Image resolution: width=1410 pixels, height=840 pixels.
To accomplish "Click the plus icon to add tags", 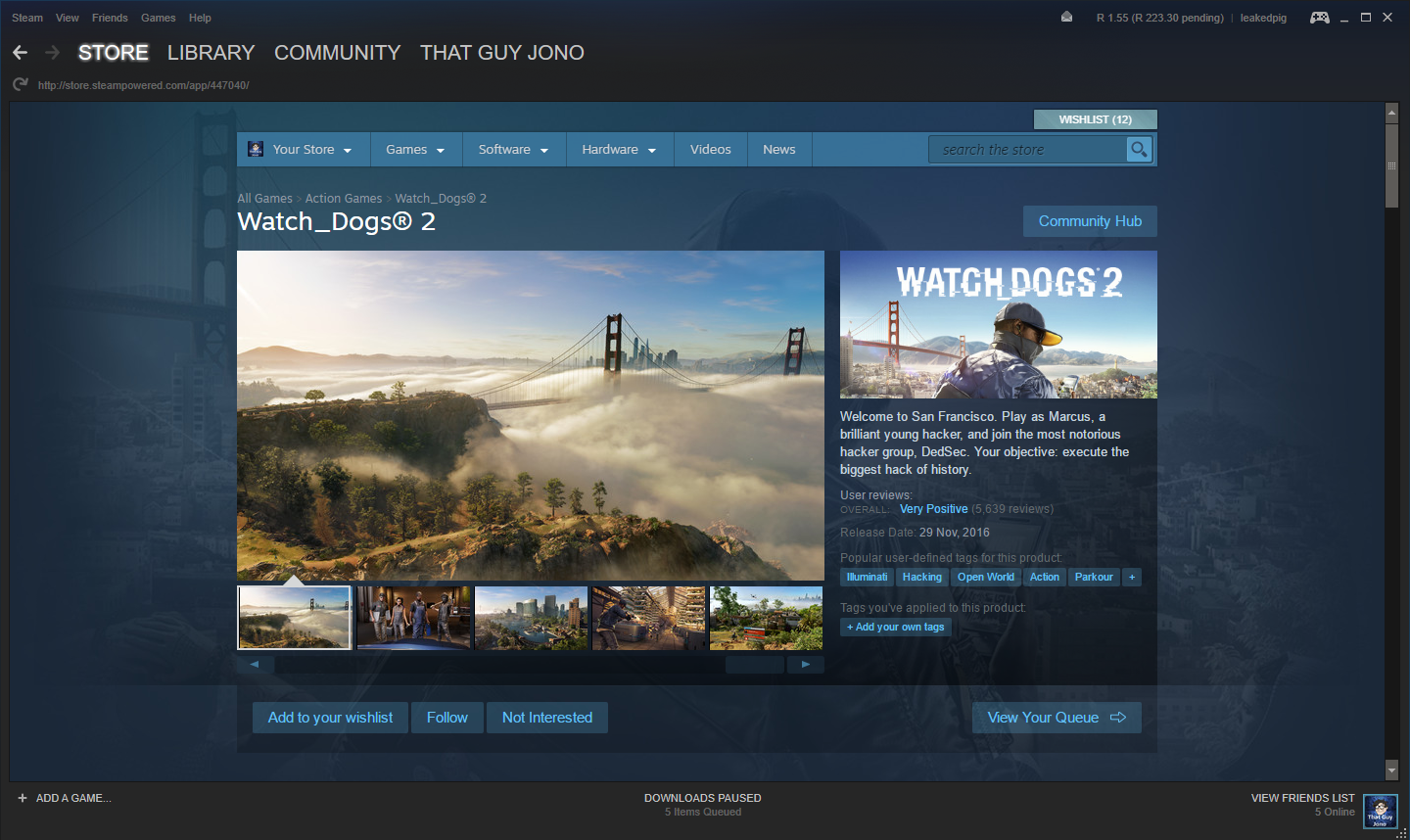I will click(x=1132, y=578).
